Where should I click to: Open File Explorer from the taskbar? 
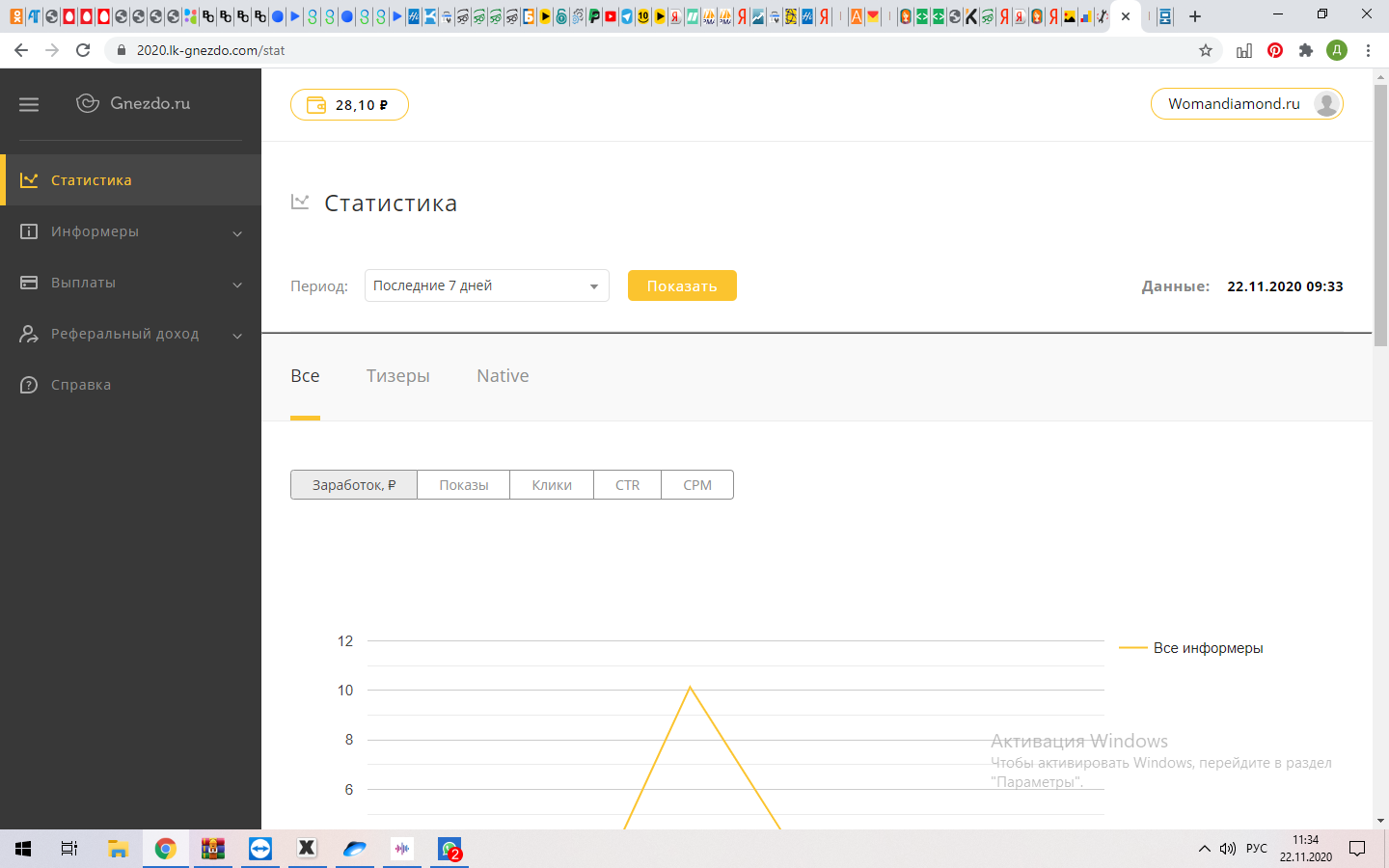pyautogui.click(x=118, y=849)
